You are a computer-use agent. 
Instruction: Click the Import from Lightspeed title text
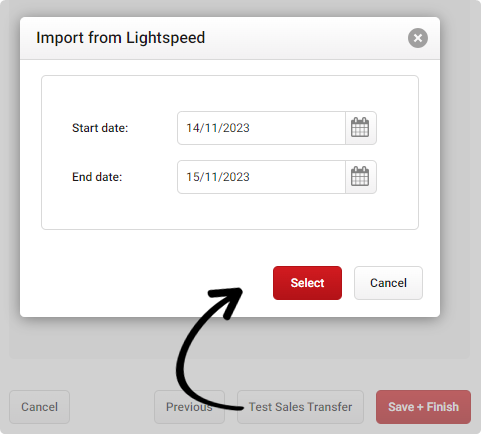pos(120,38)
